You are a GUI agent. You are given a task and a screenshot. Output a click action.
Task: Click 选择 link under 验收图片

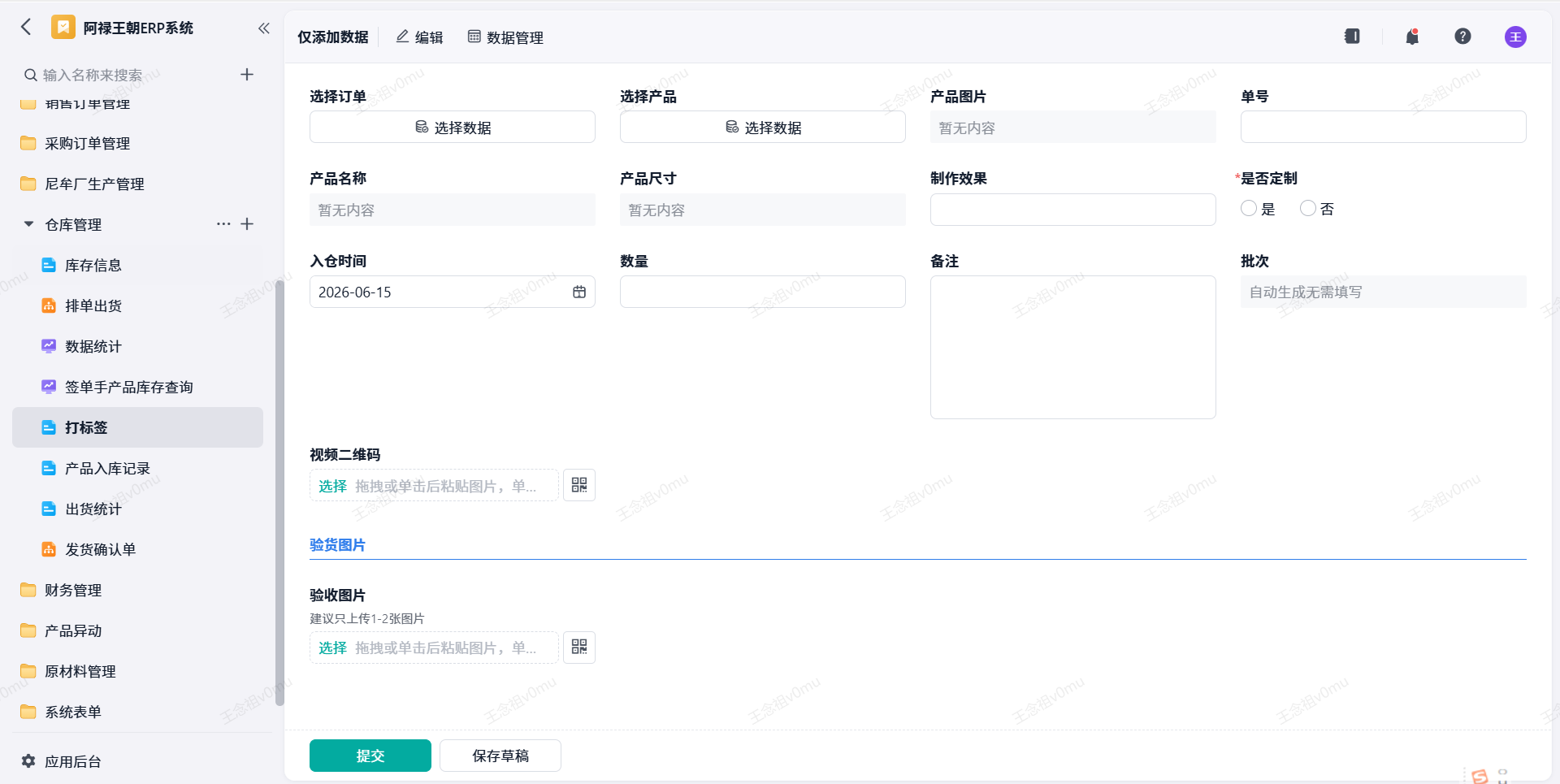click(332, 648)
